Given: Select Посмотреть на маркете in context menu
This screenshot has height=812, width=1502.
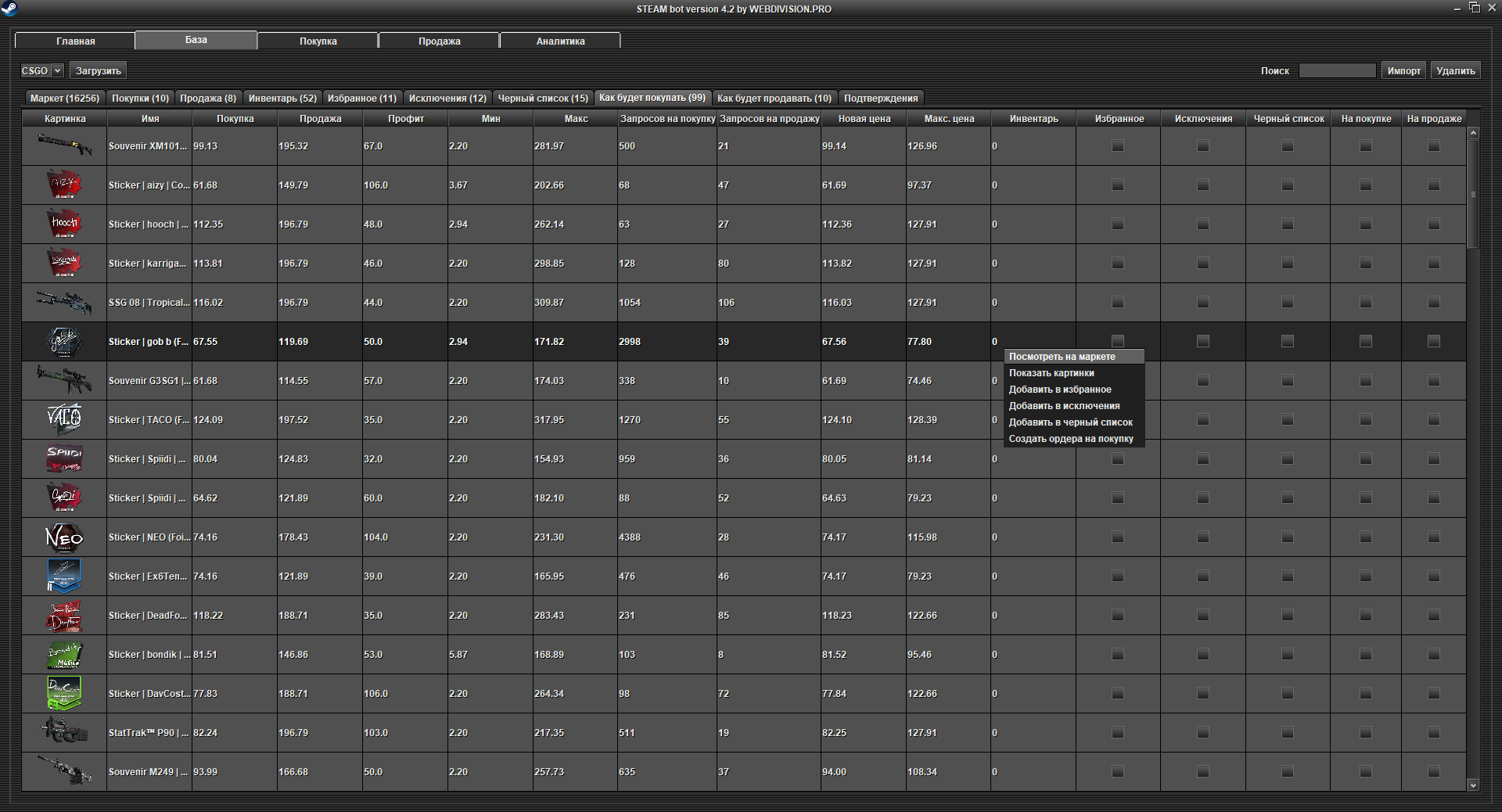Looking at the screenshot, I should [x=1062, y=357].
